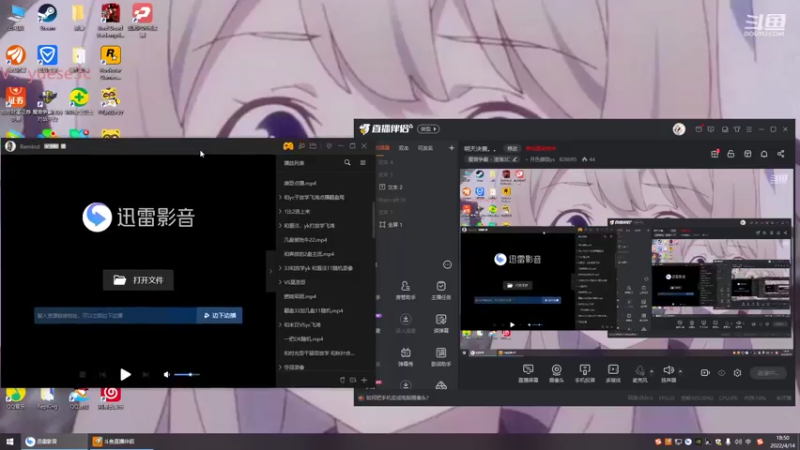Open the game controller icon in Xunlei title bar
This screenshot has width=800, height=450.
(x=288, y=146)
